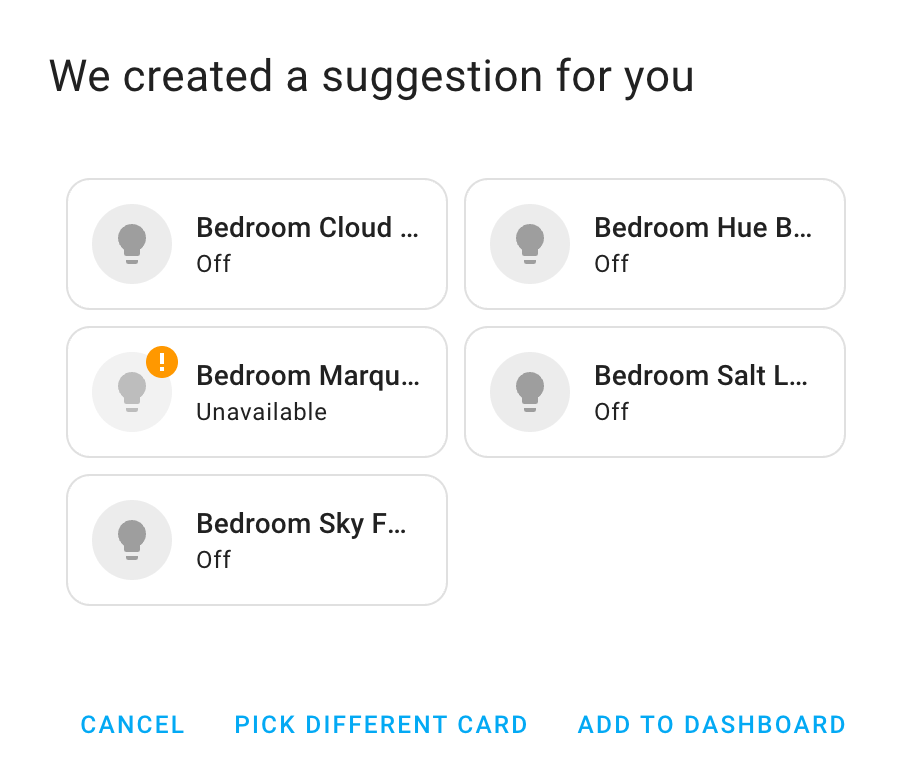Toggle the Bedroom Salt Lamp bulb icon
Image resolution: width=910 pixels, height=784 pixels.
(x=530, y=392)
